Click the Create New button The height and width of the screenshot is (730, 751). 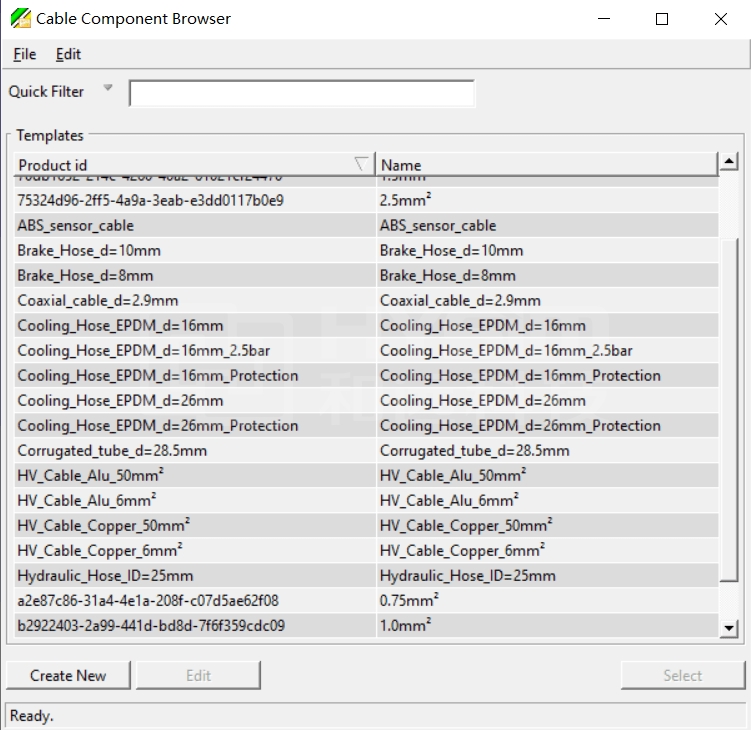pyautogui.click(x=68, y=675)
